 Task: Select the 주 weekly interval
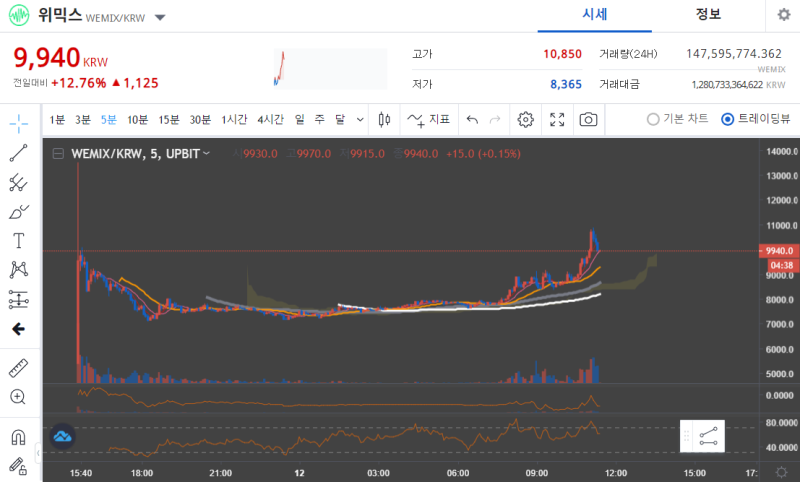click(x=319, y=120)
